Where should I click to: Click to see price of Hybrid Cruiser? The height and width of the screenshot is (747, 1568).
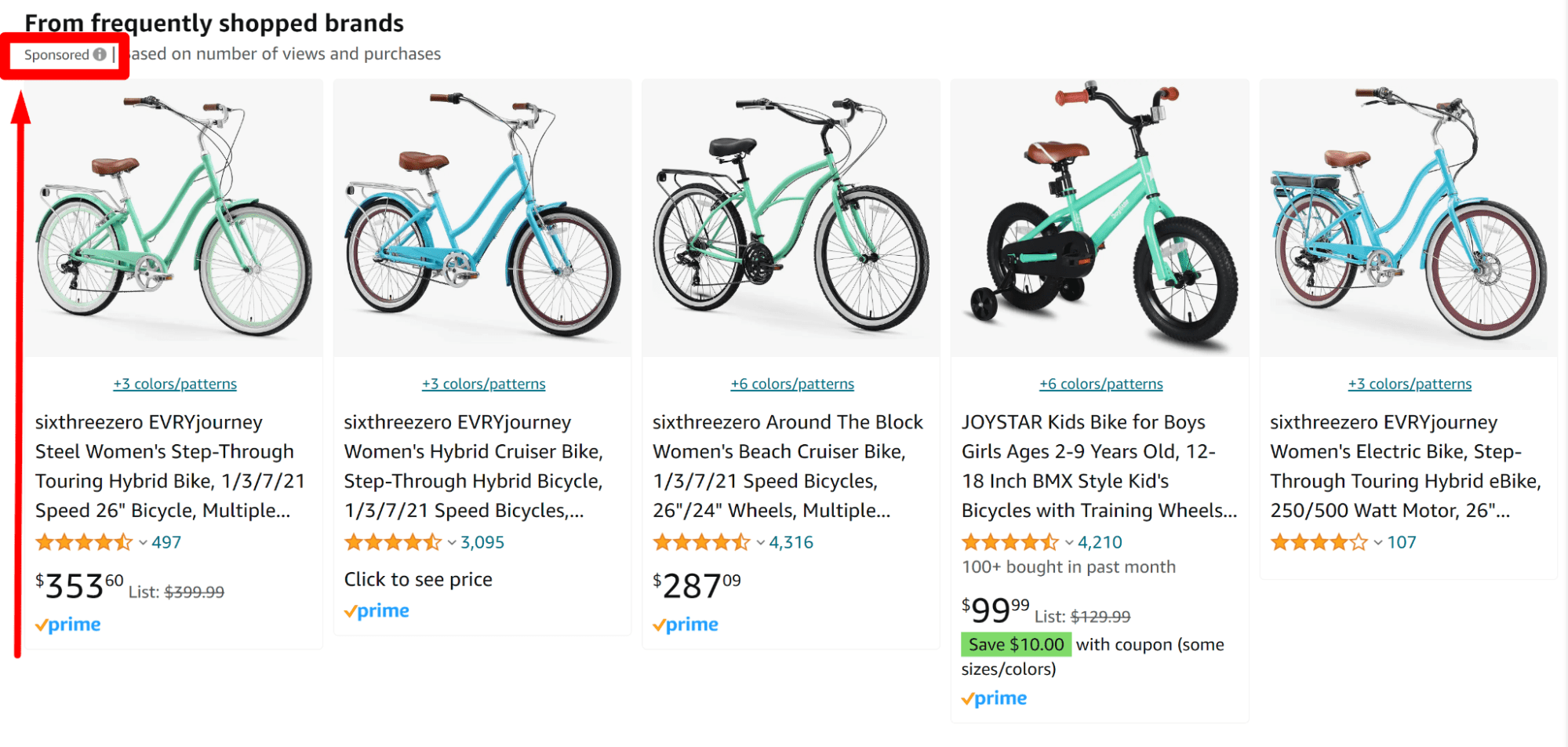click(x=418, y=579)
